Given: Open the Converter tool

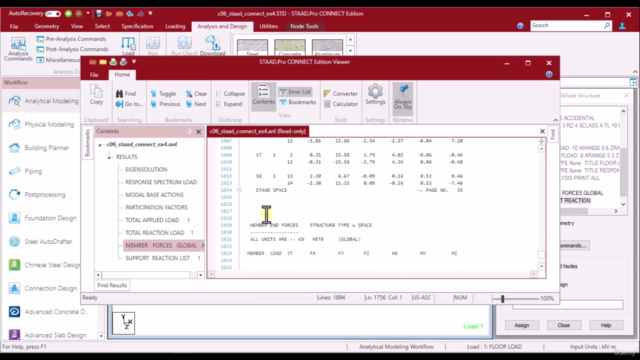Looking at the screenshot, I should [340, 93].
